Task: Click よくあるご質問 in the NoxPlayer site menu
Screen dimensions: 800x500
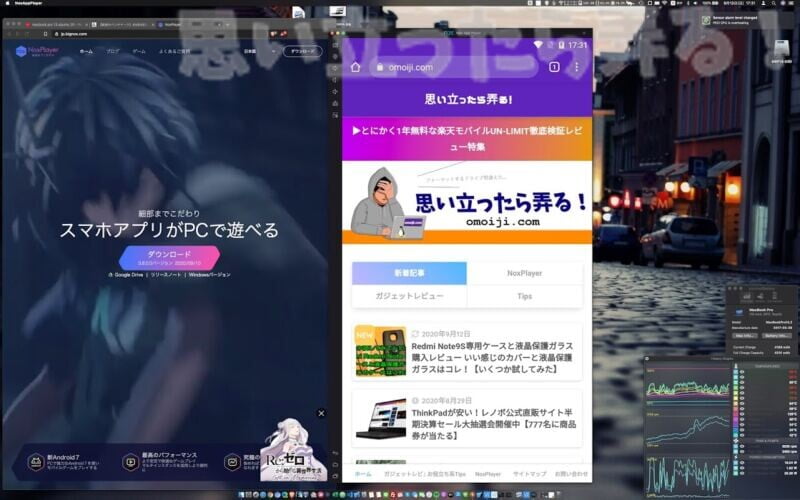Action: pos(174,52)
